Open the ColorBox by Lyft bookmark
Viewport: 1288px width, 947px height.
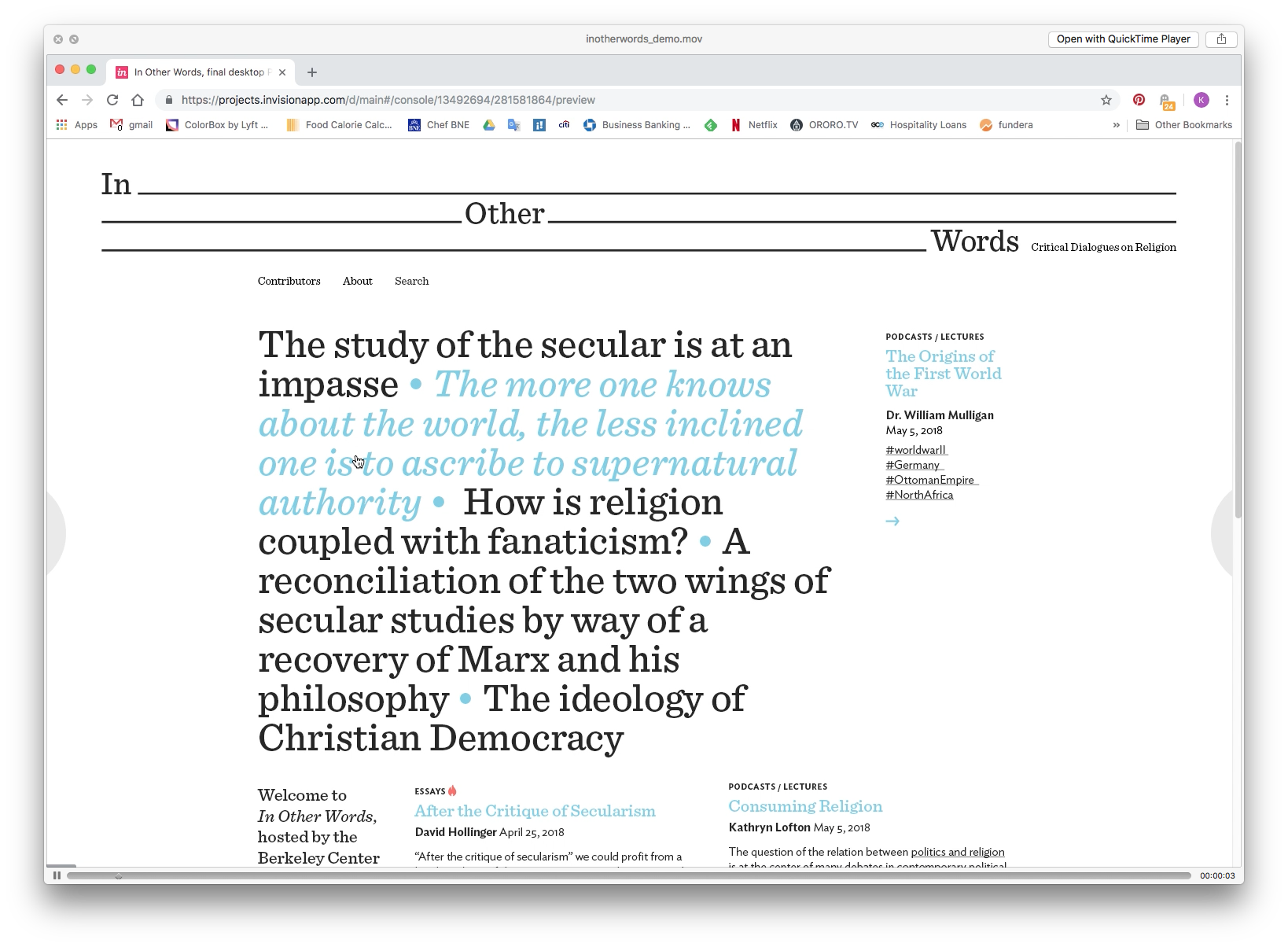pos(217,125)
